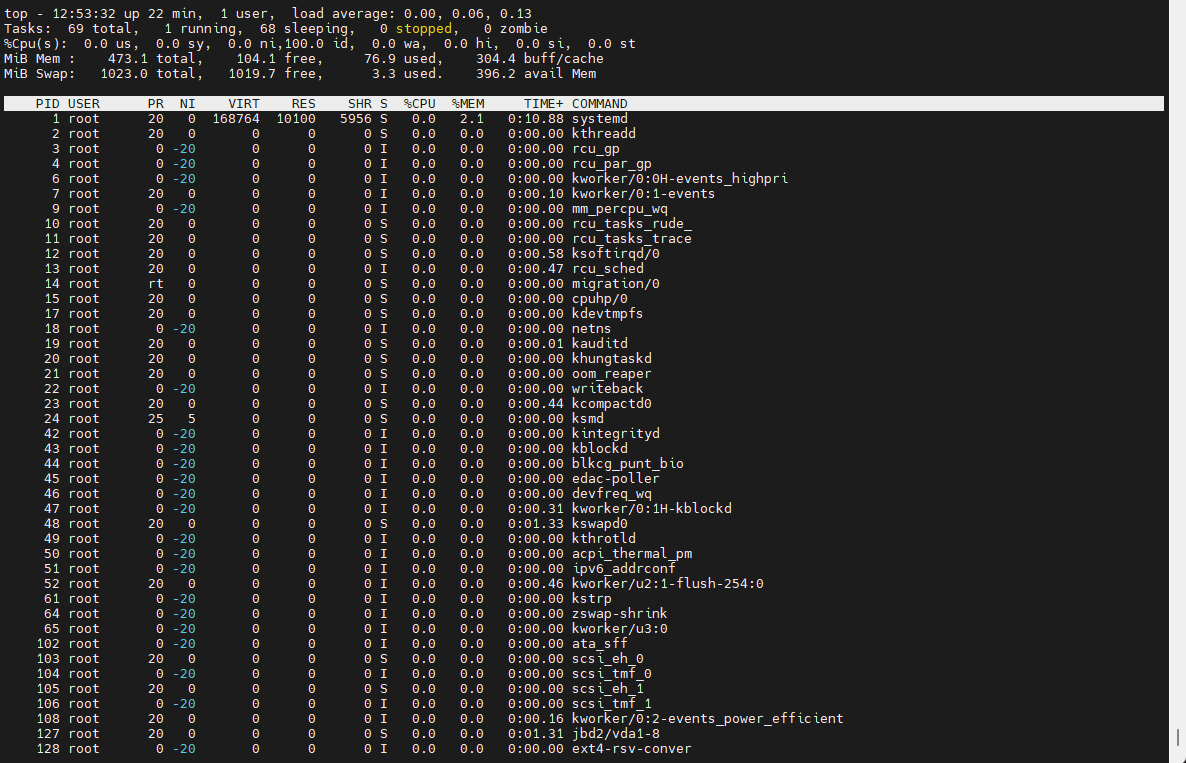Click the PID column header
The image size is (1186, 763).
pos(48,104)
